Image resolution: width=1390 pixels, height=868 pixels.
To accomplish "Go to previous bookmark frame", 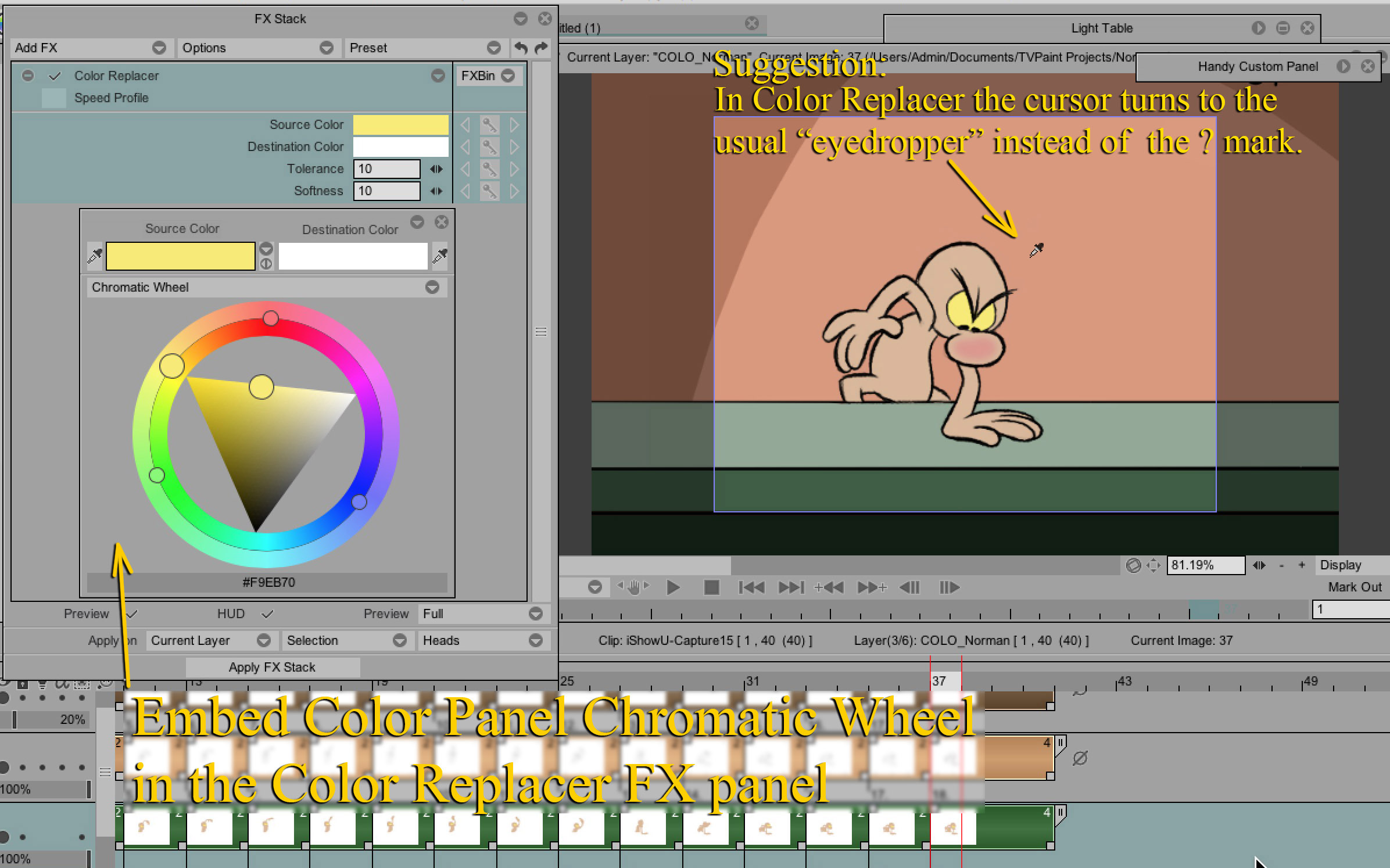I will coord(829,587).
